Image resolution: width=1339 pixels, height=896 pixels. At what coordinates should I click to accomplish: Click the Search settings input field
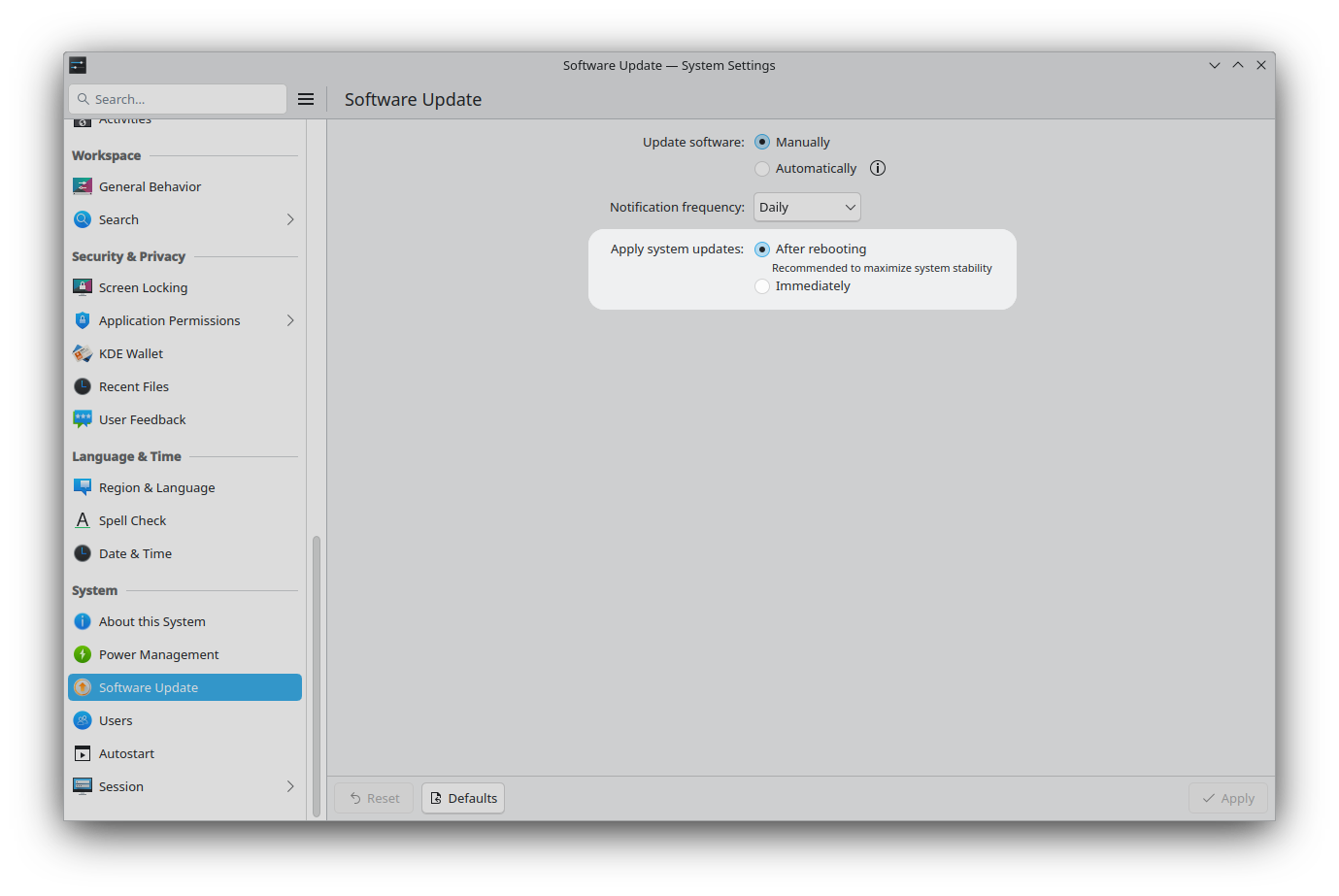pyautogui.click(x=178, y=99)
